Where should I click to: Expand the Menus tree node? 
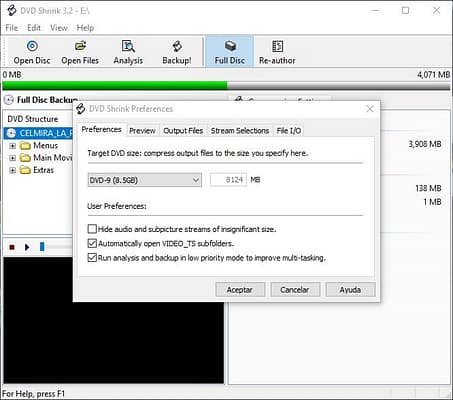(x=12, y=146)
